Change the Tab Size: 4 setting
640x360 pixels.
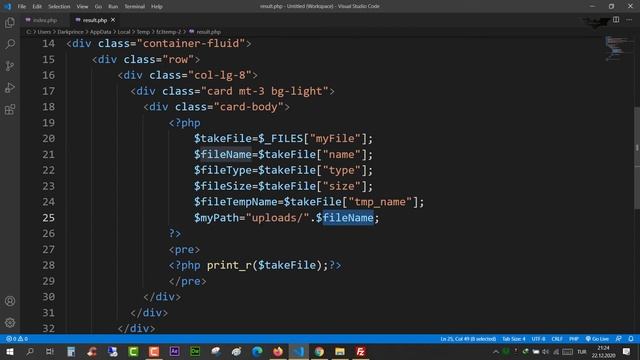tap(513, 339)
